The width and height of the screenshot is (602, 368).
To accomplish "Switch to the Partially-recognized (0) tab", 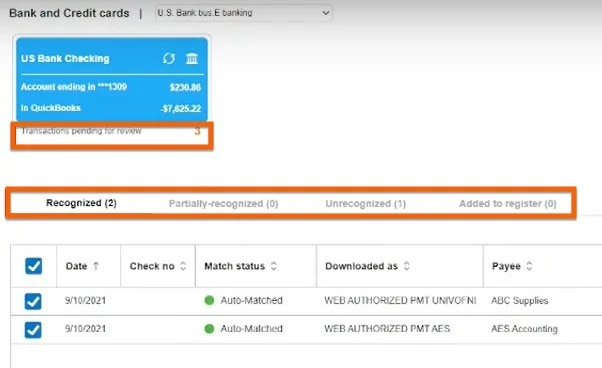I will point(223,203).
